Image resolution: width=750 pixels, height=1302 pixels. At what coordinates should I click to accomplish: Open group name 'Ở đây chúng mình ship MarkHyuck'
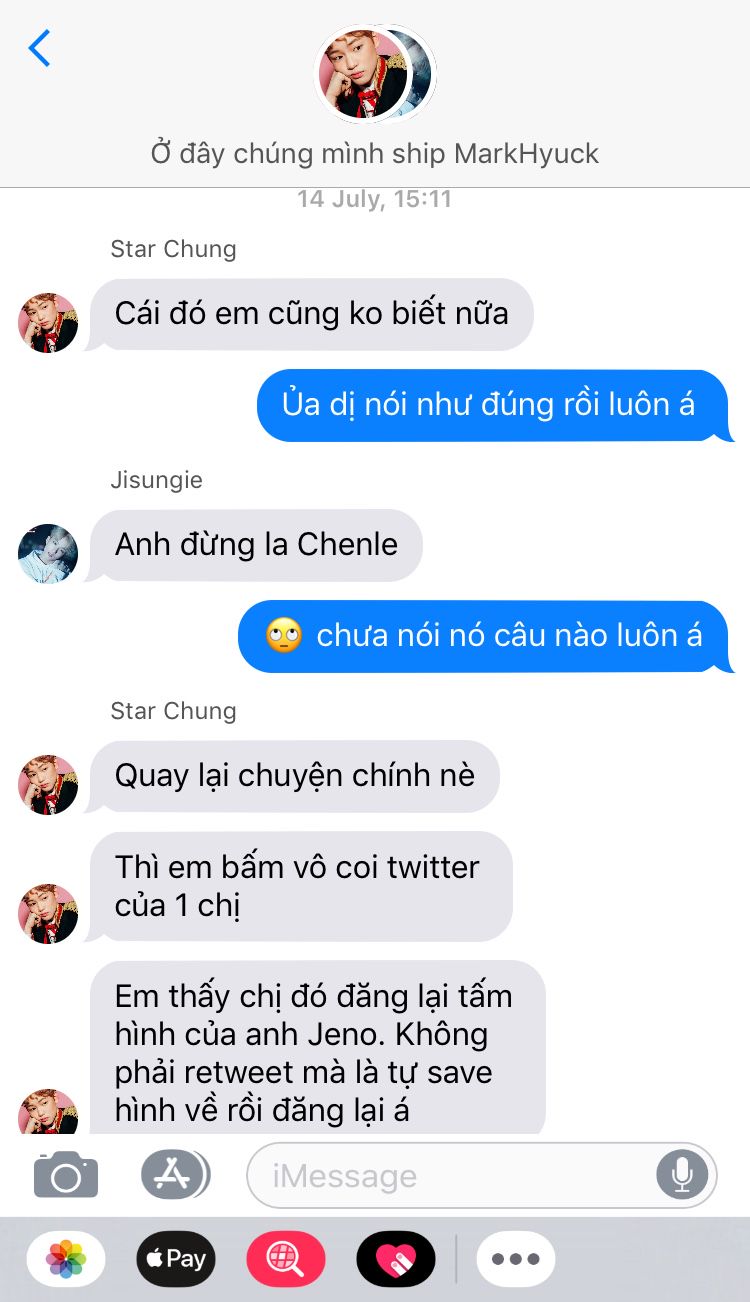[x=375, y=154]
